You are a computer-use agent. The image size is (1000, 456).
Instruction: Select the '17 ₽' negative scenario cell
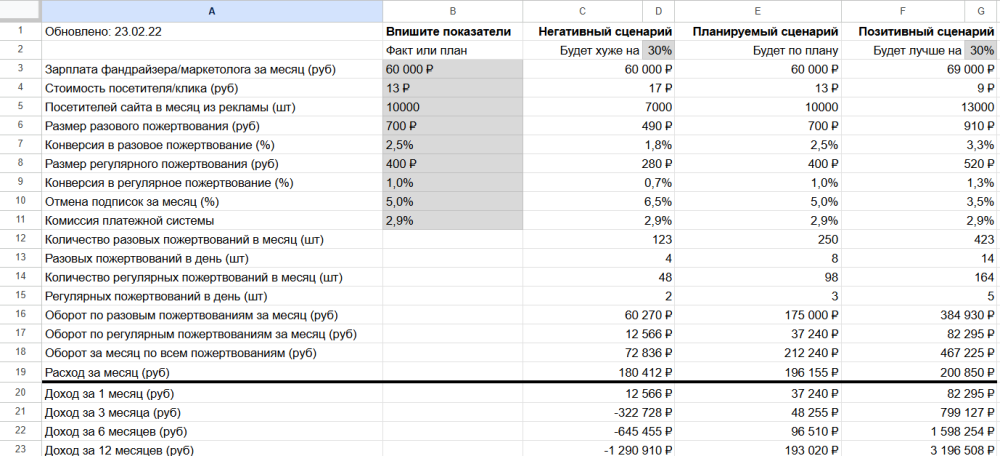click(x=599, y=88)
